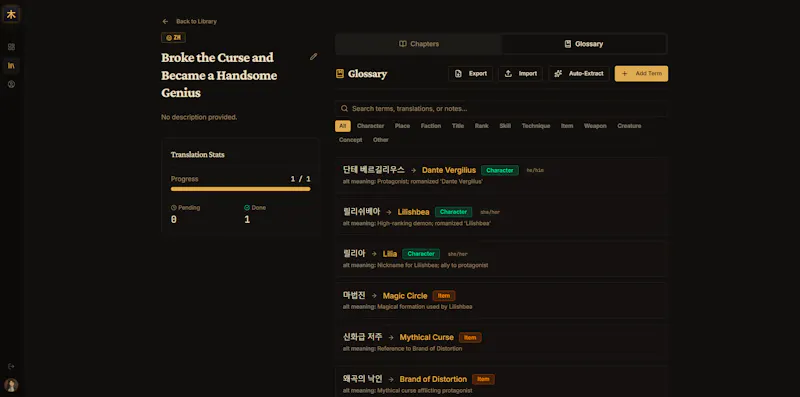Select the All filter chip

click(x=343, y=126)
